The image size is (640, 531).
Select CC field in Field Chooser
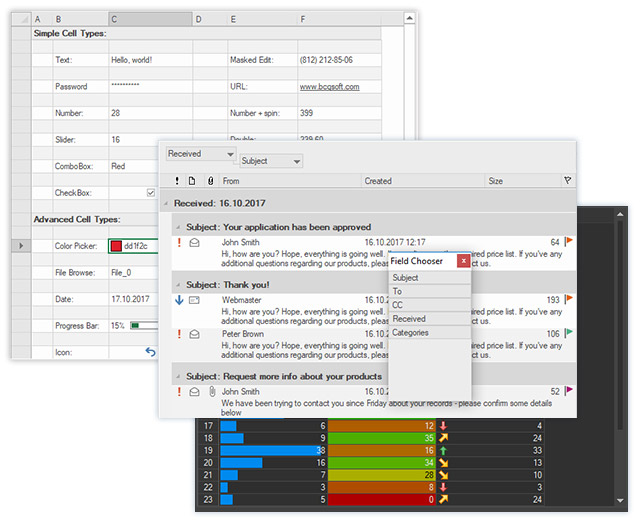[428, 305]
